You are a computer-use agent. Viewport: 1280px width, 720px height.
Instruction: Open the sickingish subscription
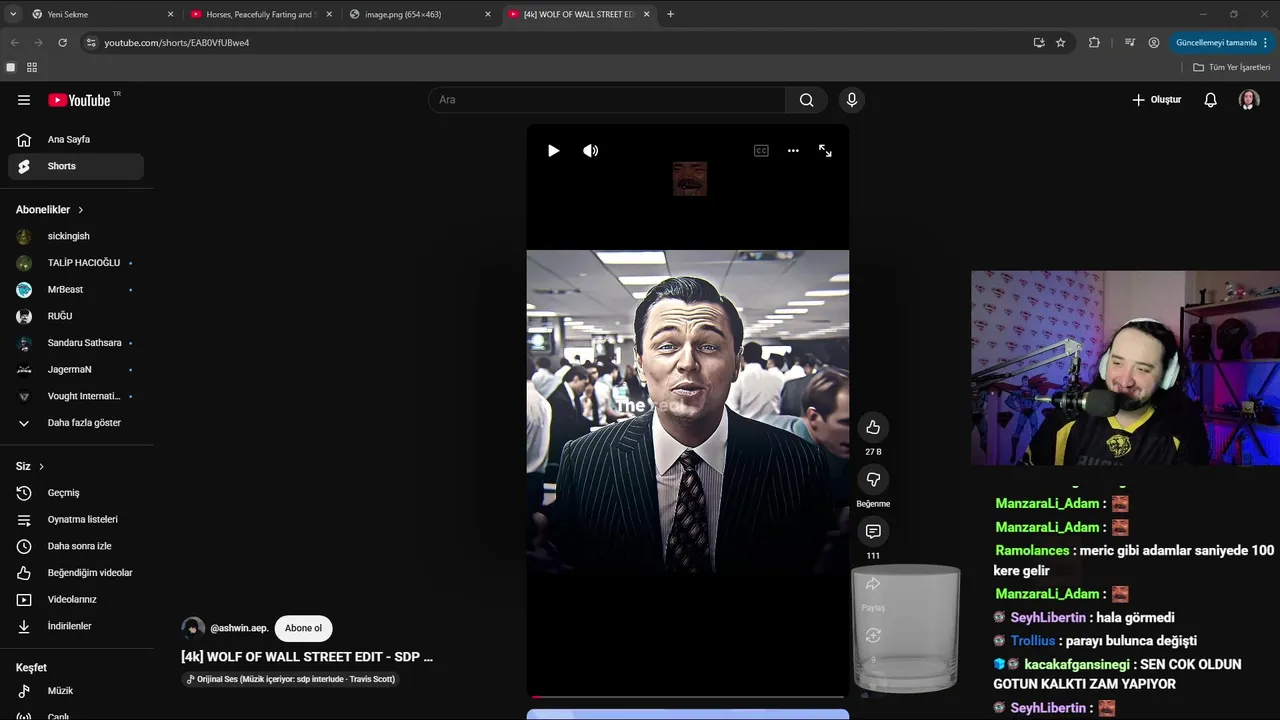76,236
